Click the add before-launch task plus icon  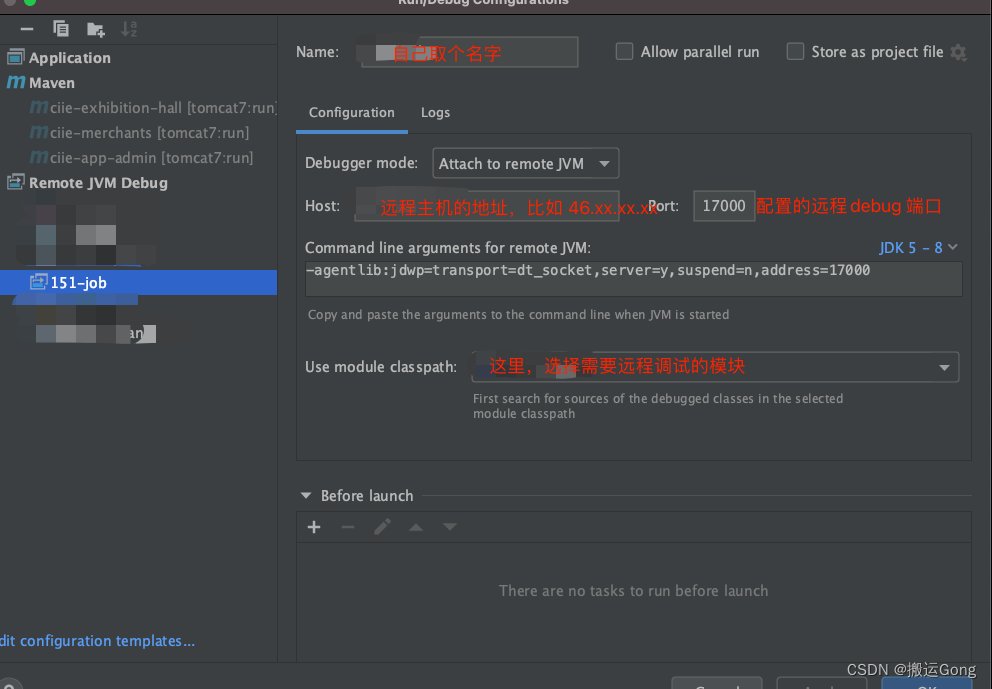tap(314, 527)
